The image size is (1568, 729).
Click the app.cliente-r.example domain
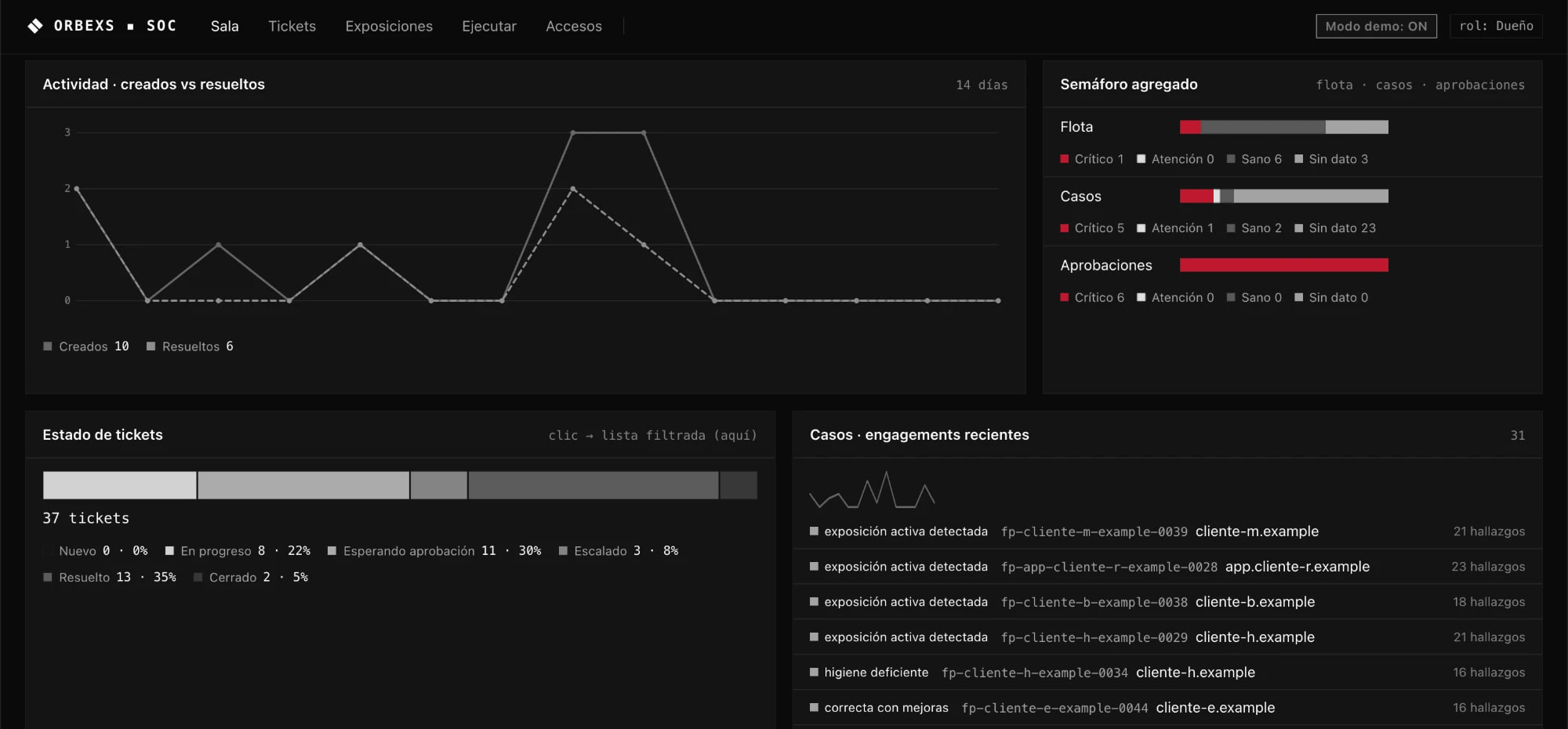[x=1298, y=567]
